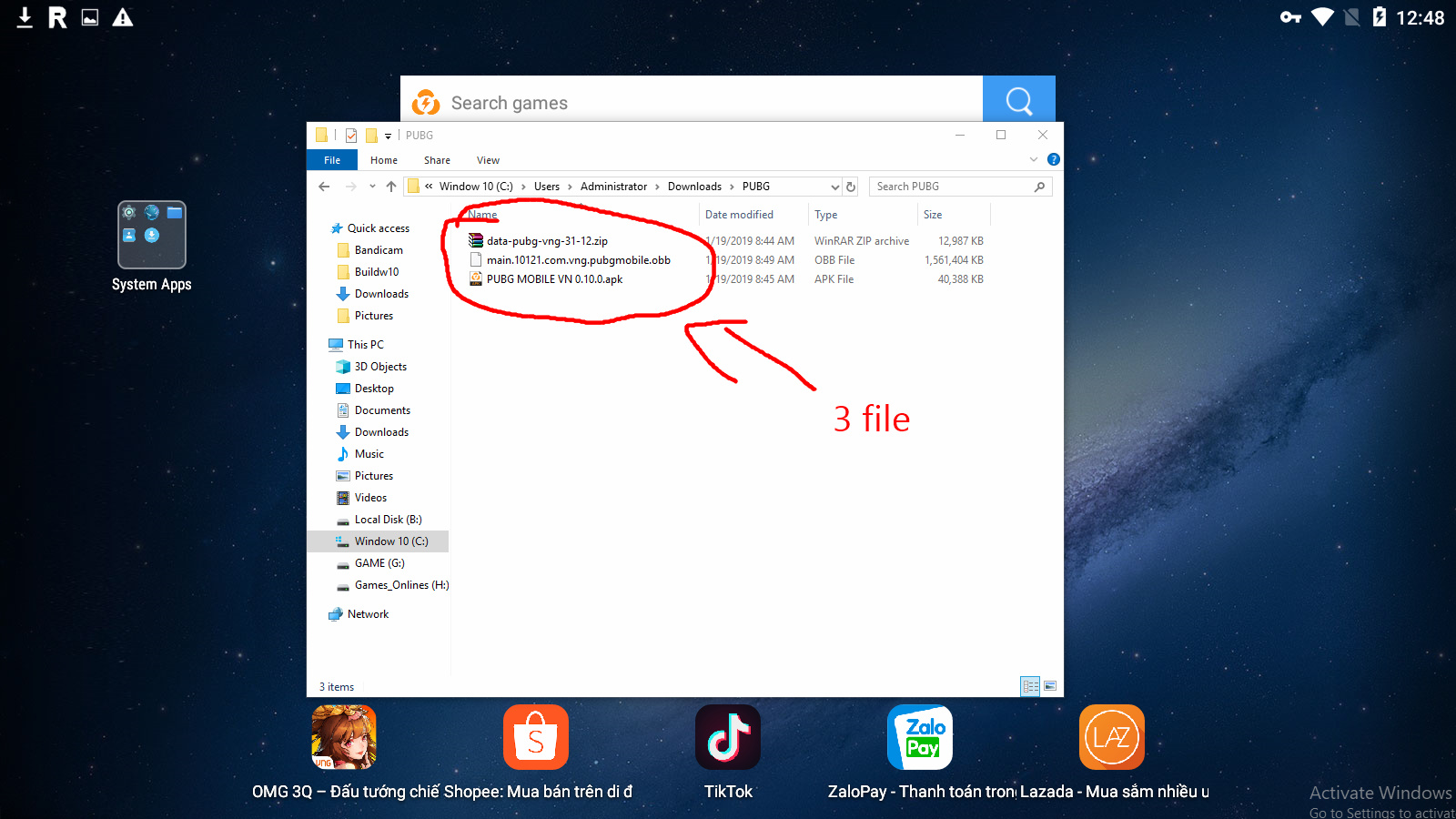Open the ZaloPay app icon
The height and width of the screenshot is (819, 1456).
920,737
